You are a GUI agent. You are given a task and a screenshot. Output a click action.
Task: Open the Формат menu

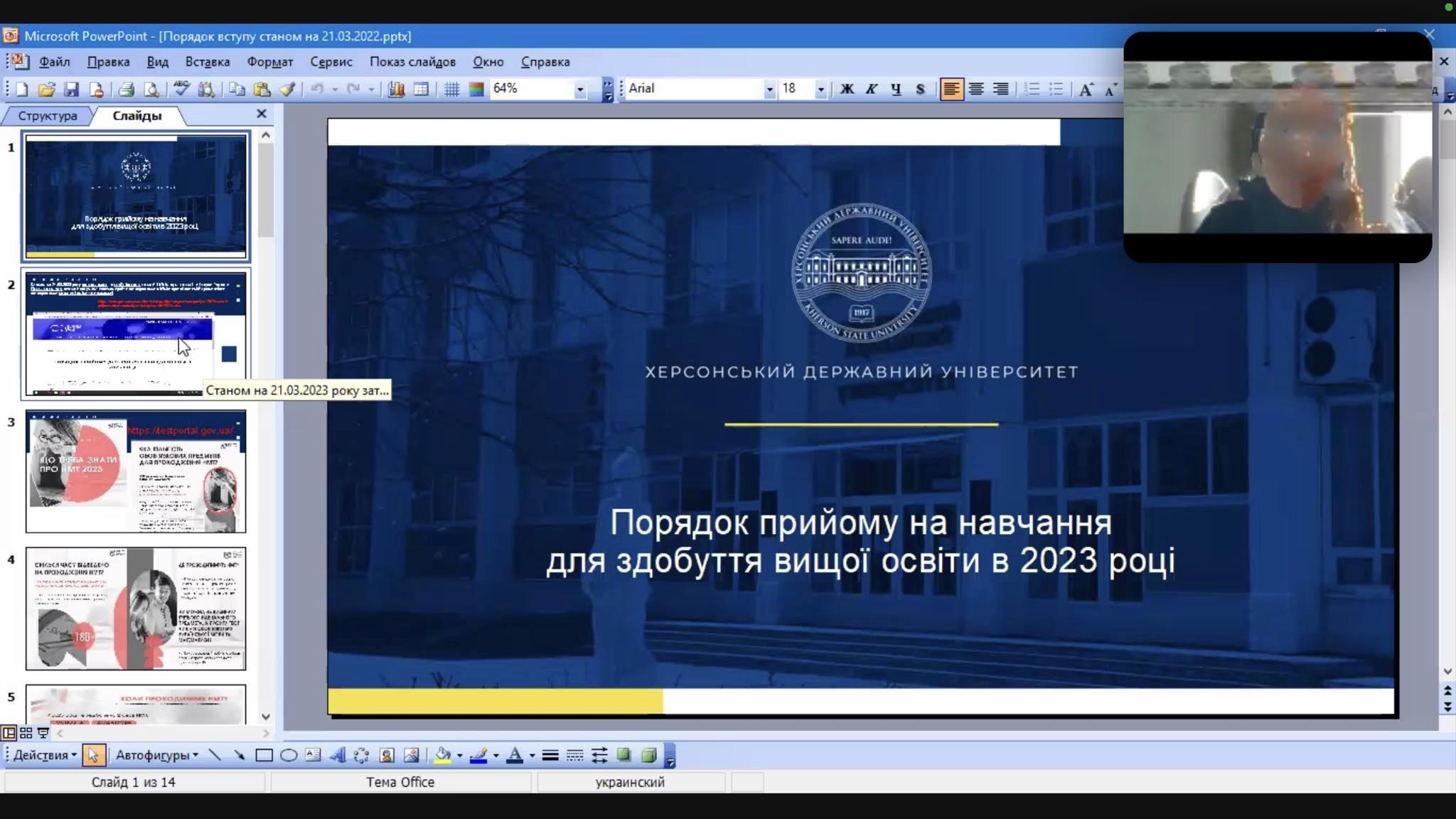click(x=270, y=62)
